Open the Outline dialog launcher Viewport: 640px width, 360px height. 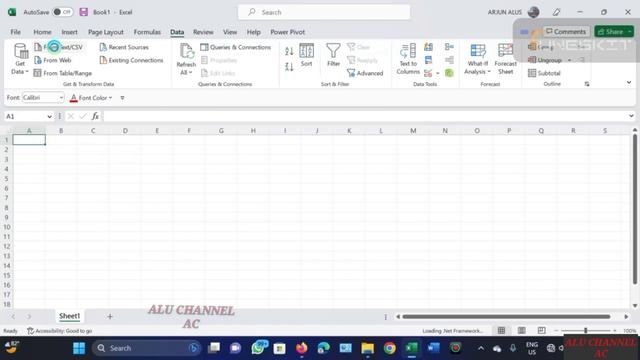(587, 84)
